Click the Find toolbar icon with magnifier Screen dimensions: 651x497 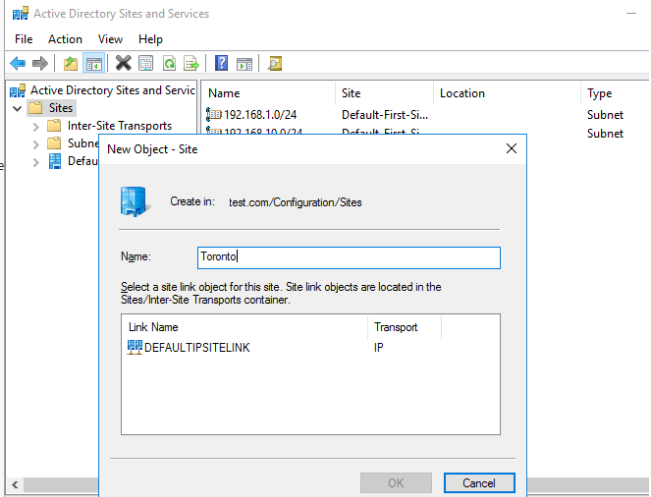275,64
